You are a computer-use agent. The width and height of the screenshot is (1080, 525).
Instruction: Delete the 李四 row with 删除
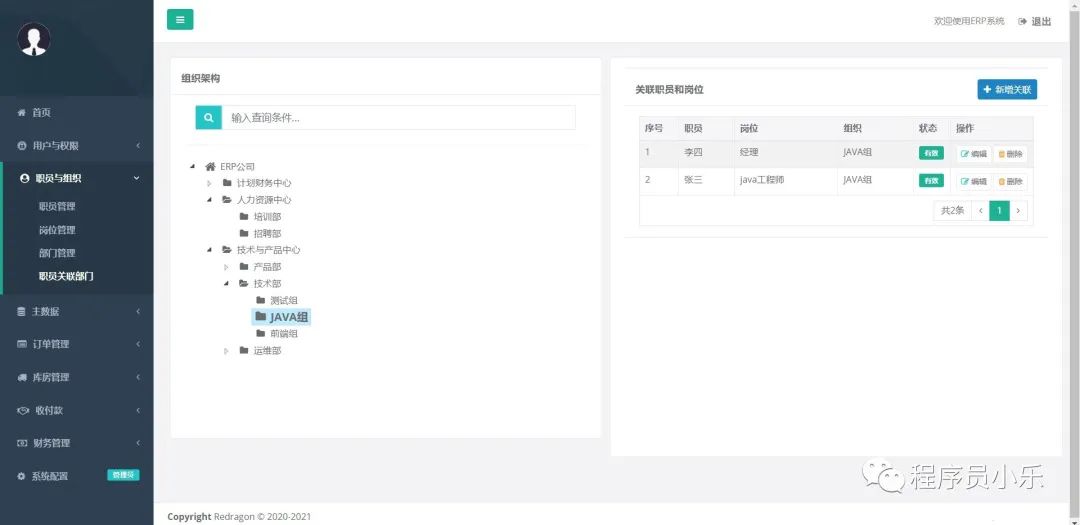click(1010, 154)
